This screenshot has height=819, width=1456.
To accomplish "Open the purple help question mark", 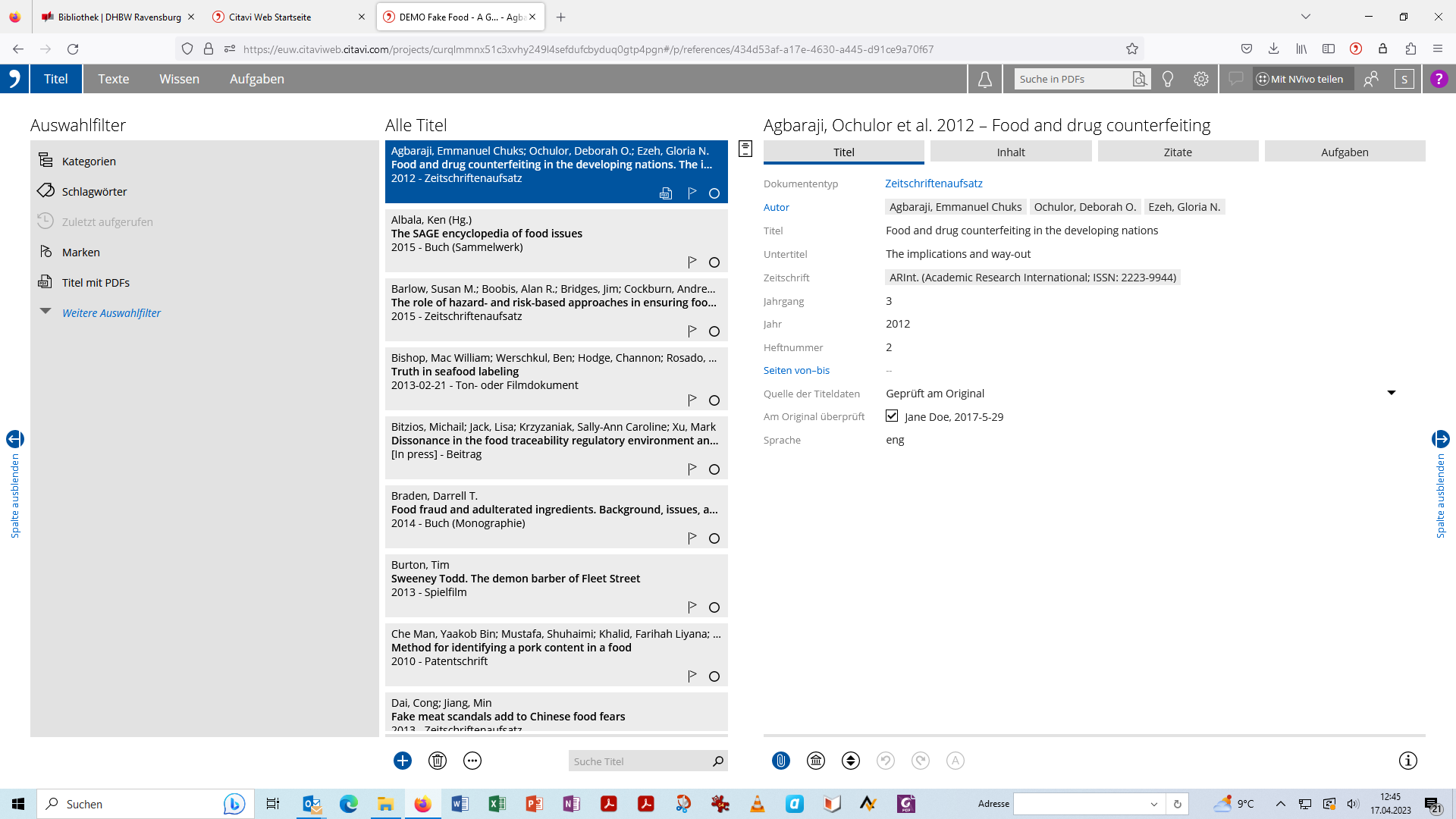I will [x=1439, y=79].
